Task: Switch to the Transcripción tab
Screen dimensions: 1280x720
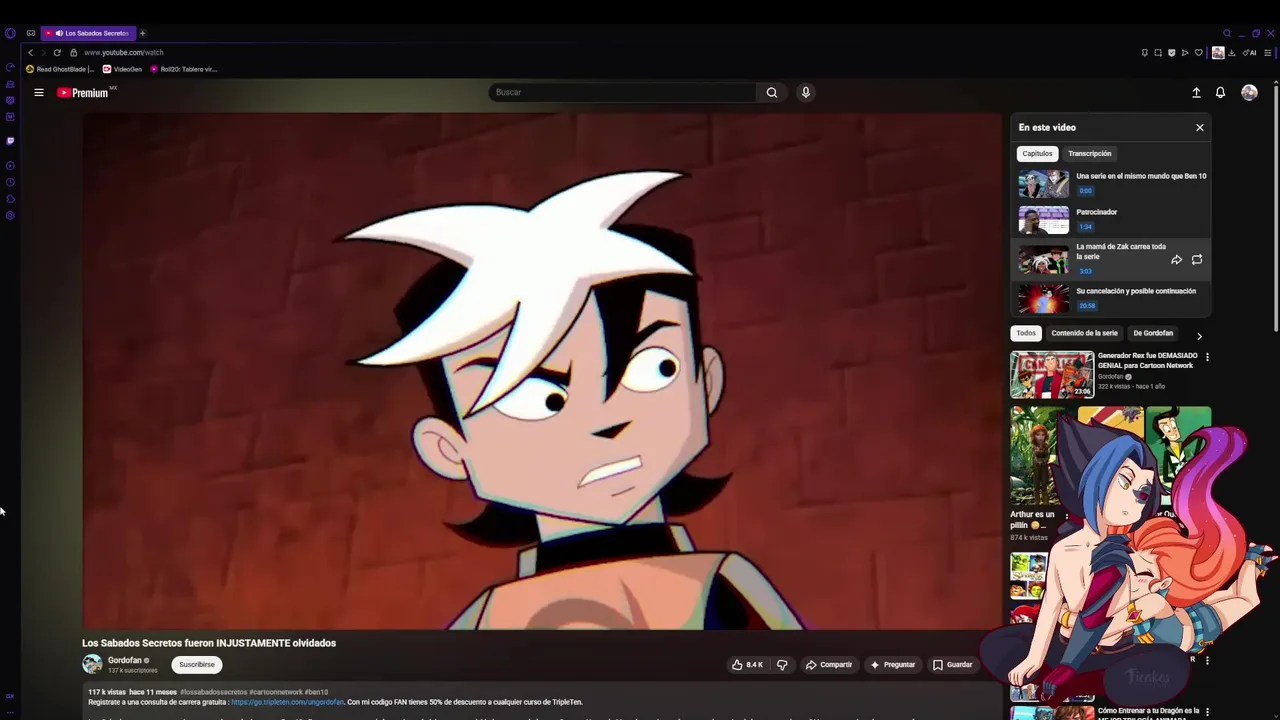Action: point(1089,153)
